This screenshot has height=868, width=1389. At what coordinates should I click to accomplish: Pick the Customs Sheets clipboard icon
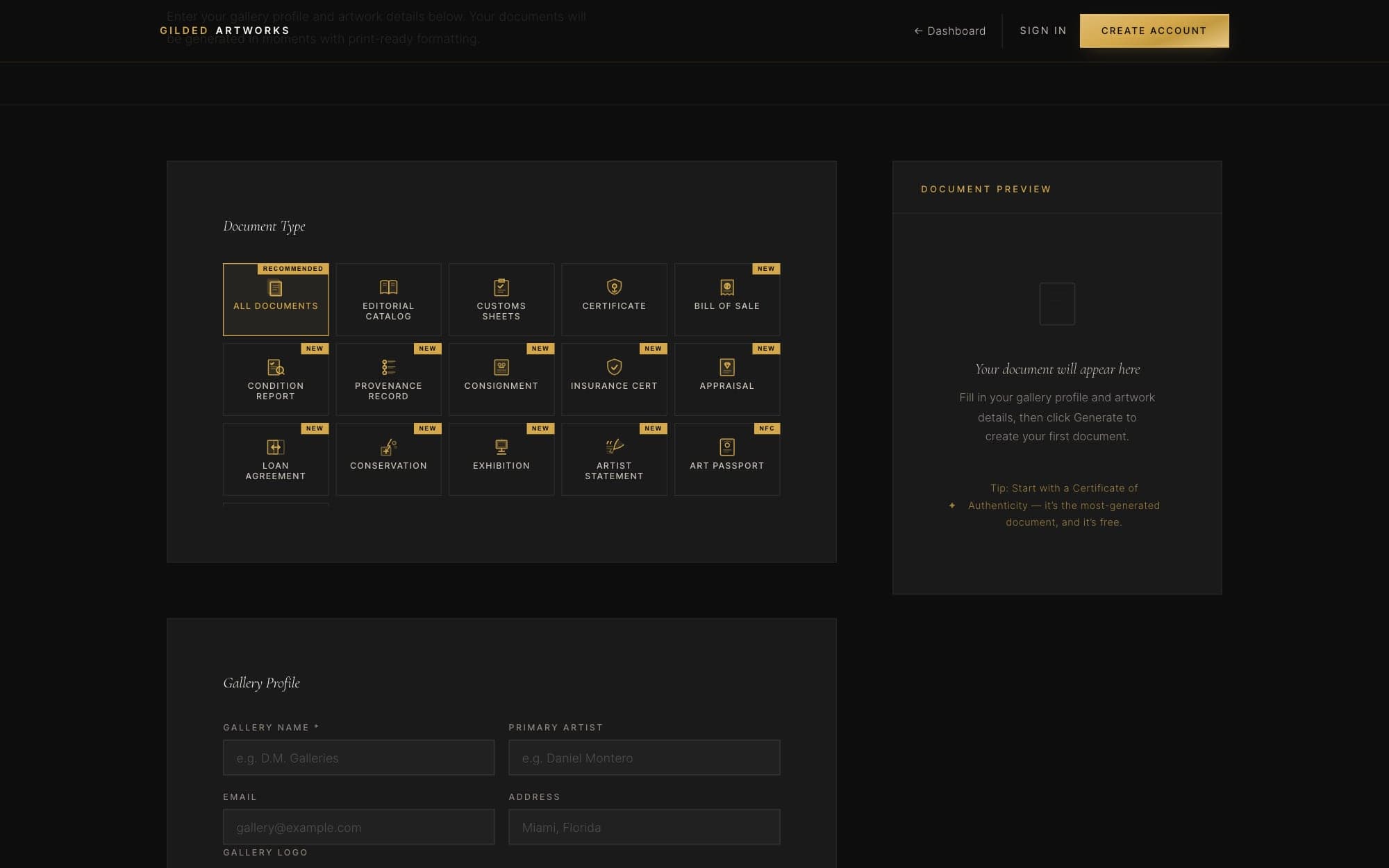[x=501, y=287]
